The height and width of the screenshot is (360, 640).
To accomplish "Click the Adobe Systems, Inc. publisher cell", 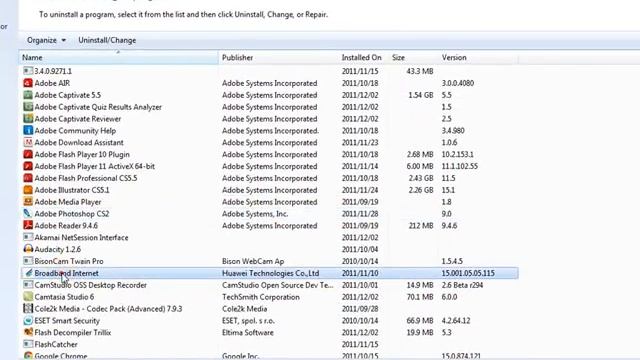I will 255,213.
